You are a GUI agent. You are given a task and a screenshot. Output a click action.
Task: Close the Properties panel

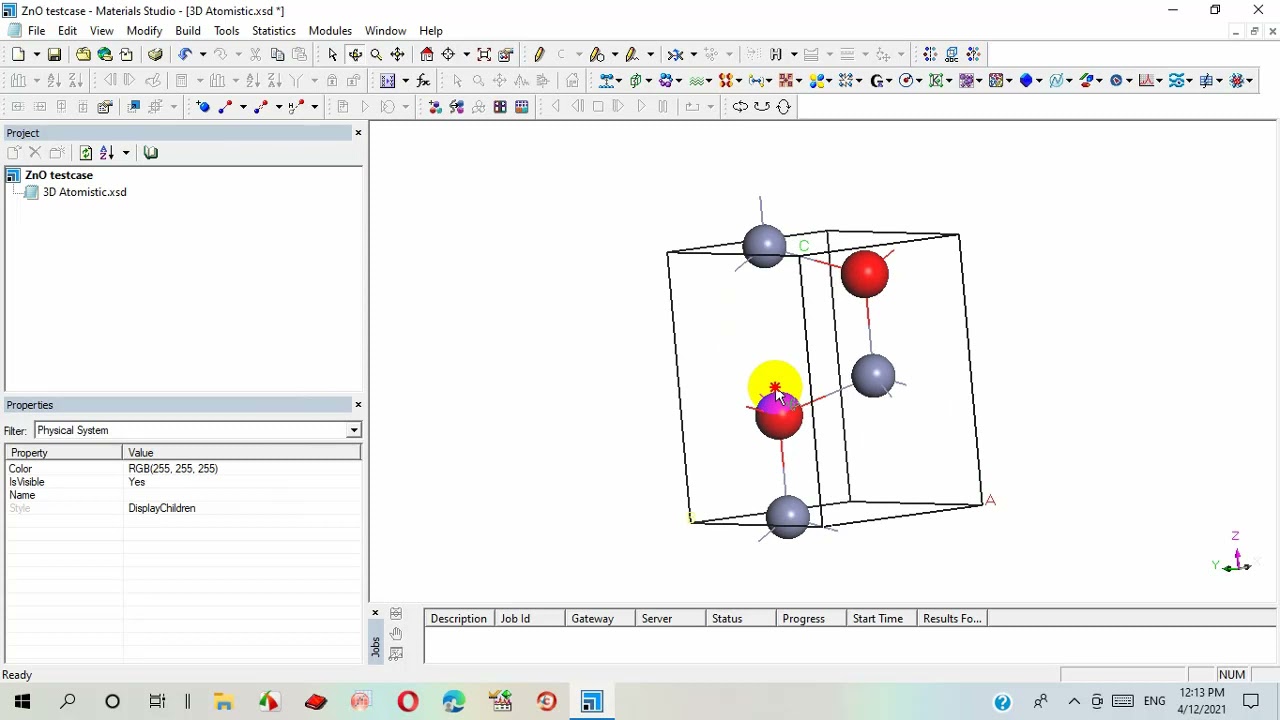point(358,404)
